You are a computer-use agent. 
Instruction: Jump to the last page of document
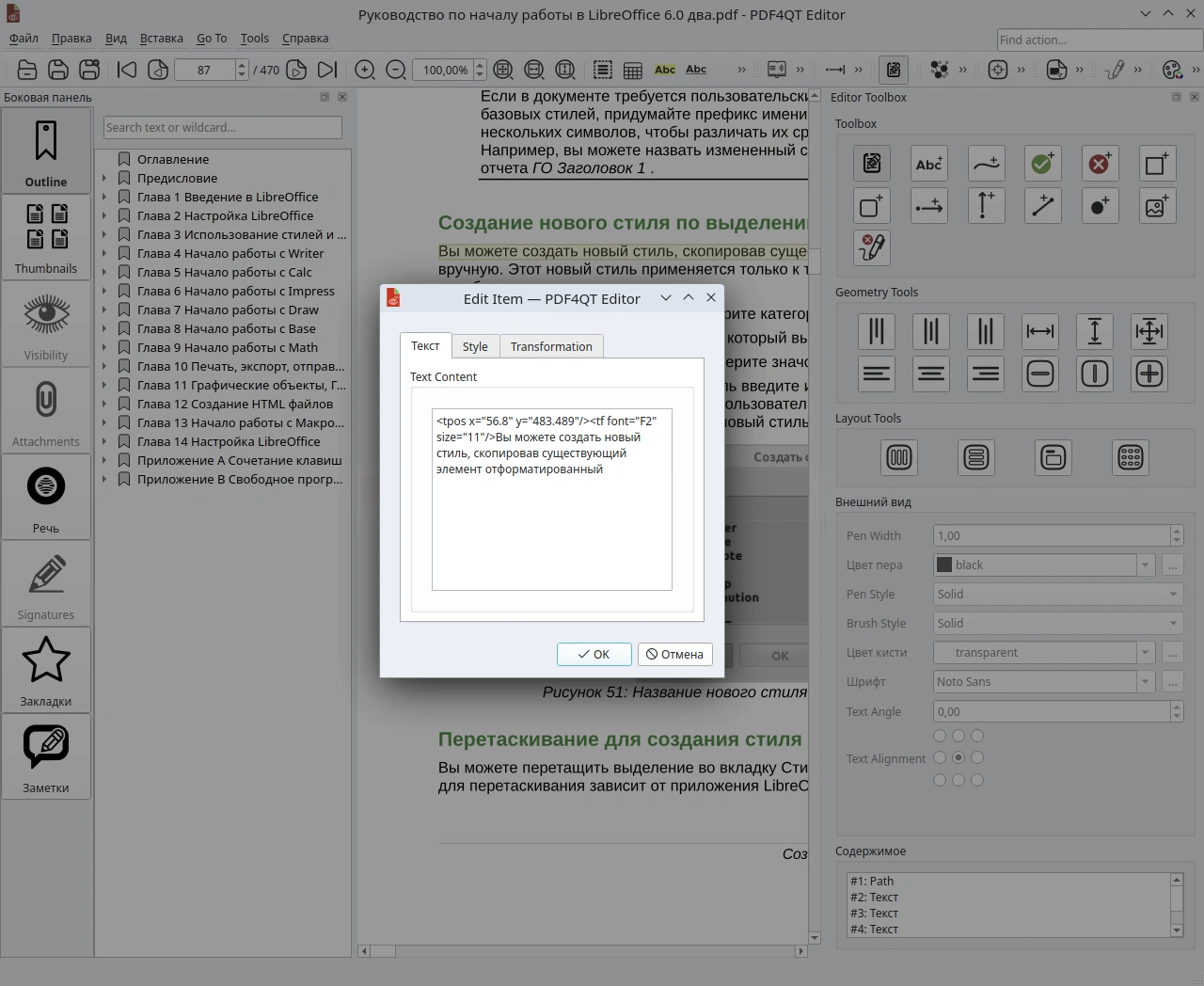[x=326, y=70]
